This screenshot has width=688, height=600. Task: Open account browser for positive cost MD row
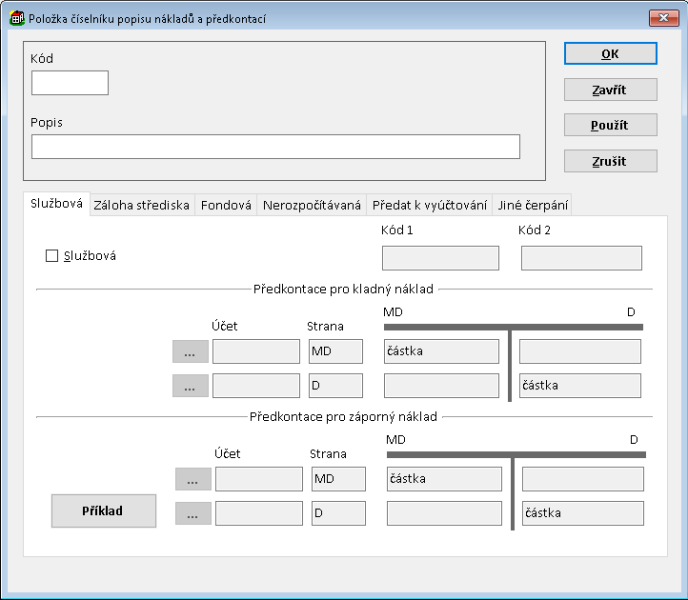pyautogui.click(x=190, y=352)
